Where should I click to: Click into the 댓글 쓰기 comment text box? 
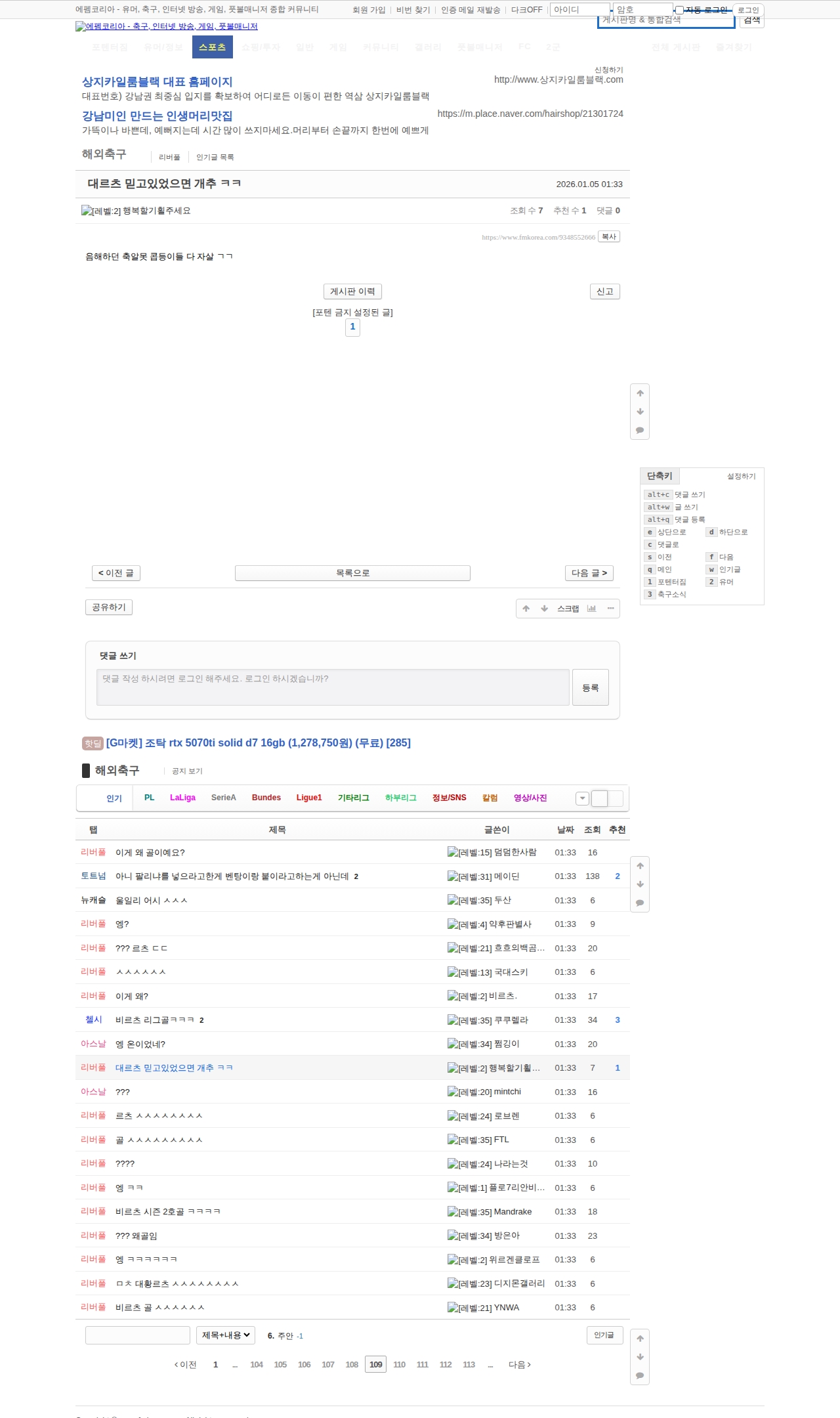click(333, 687)
